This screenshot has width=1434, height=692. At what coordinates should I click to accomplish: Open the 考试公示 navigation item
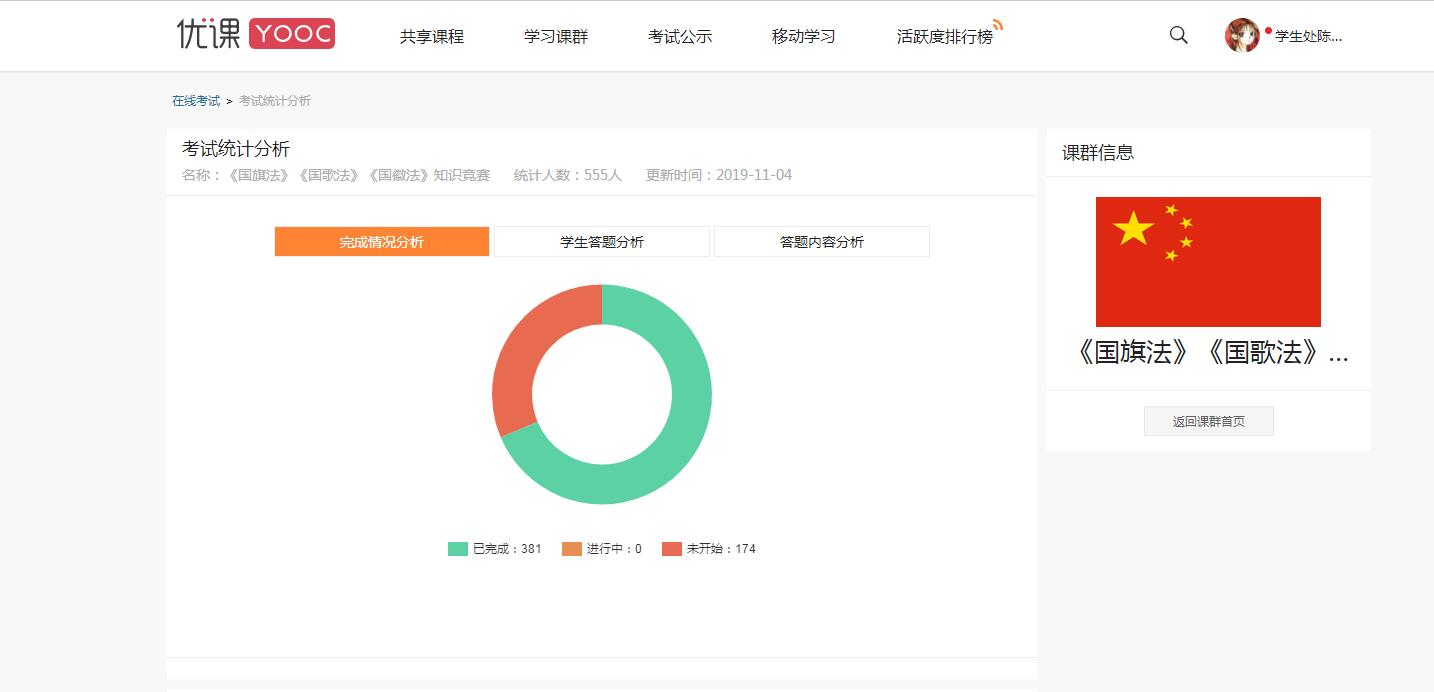click(680, 36)
